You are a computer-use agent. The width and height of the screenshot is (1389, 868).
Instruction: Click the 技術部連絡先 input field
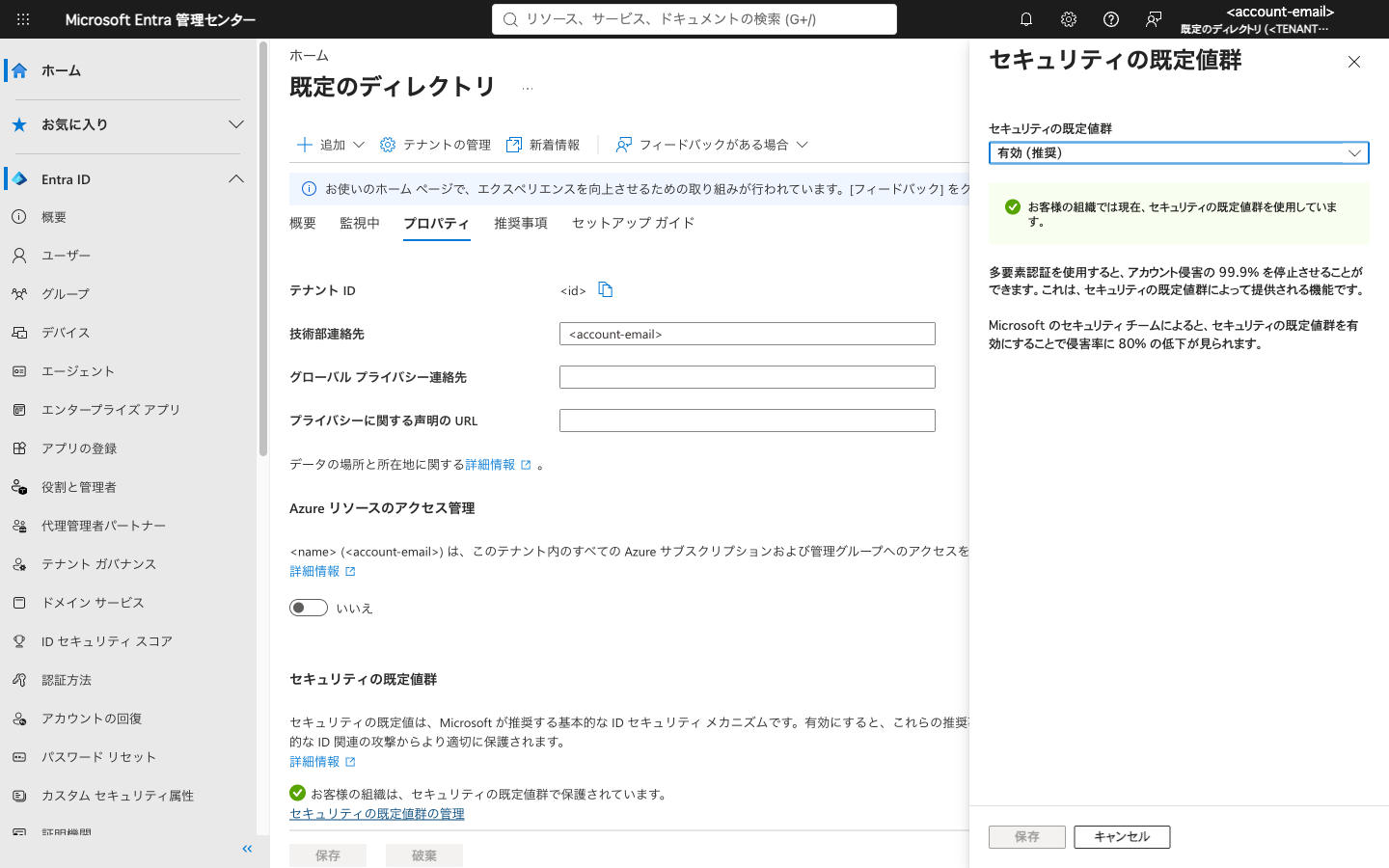tap(748, 334)
